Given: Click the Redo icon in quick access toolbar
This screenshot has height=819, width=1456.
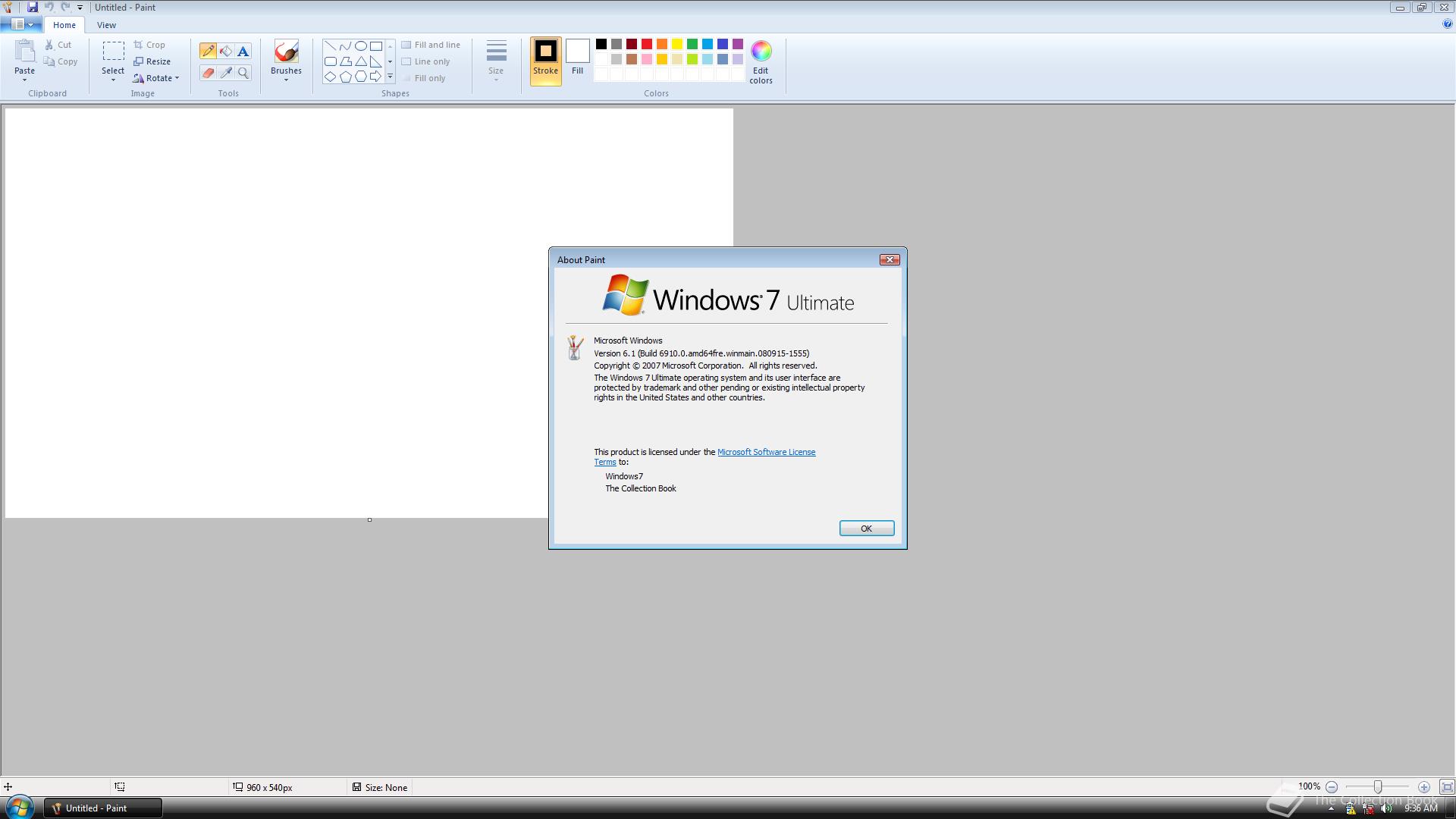Looking at the screenshot, I should click(x=65, y=7).
